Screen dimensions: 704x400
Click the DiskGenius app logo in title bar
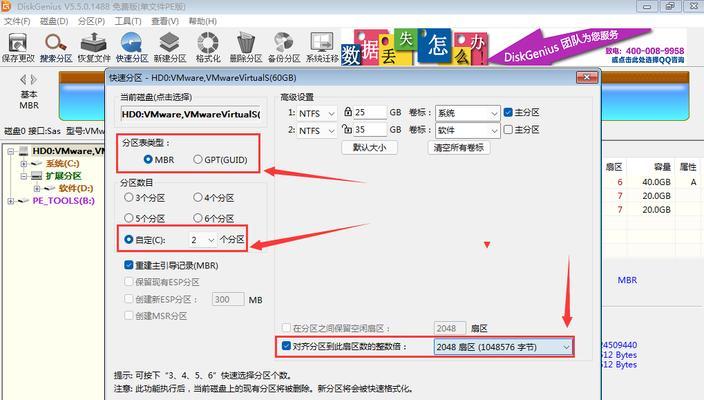click(x=6, y=6)
